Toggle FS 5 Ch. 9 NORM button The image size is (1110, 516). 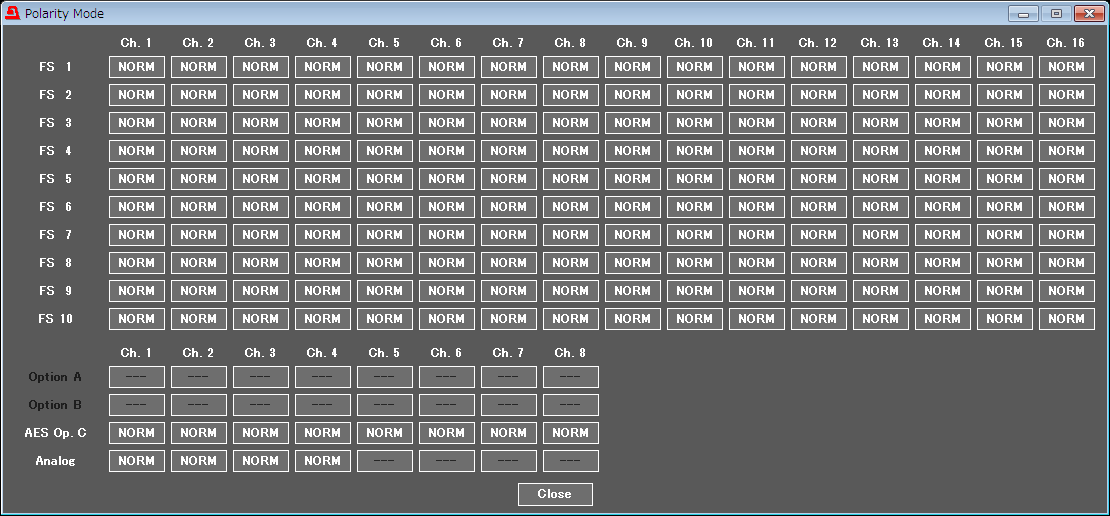633,179
